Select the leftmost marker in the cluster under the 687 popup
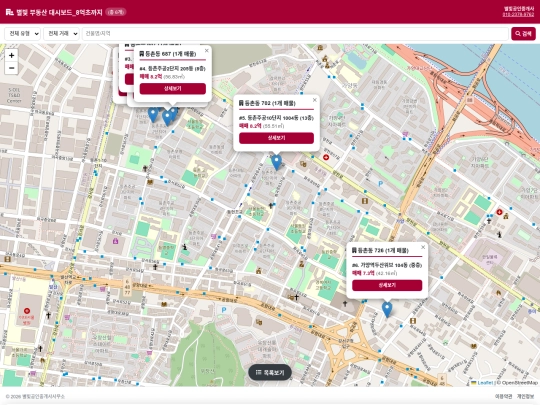540x405 pixels. coord(153,114)
